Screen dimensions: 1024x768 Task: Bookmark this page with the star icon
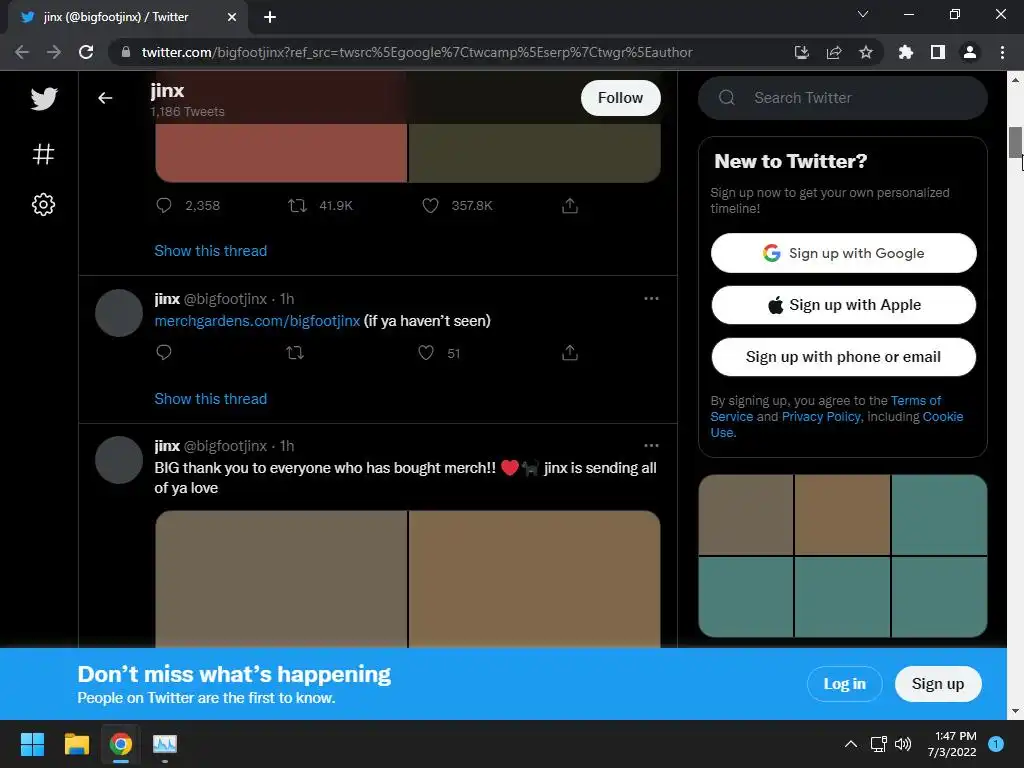(x=866, y=52)
